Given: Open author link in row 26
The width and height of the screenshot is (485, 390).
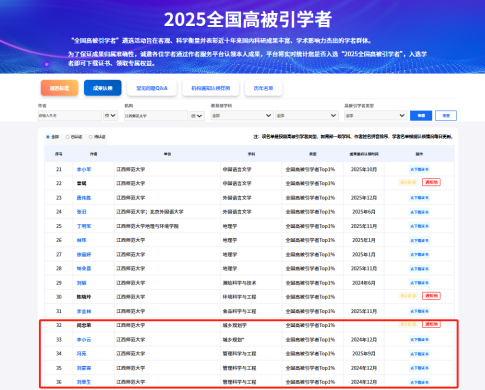Looking at the screenshot, I should click(x=82, y=240).
